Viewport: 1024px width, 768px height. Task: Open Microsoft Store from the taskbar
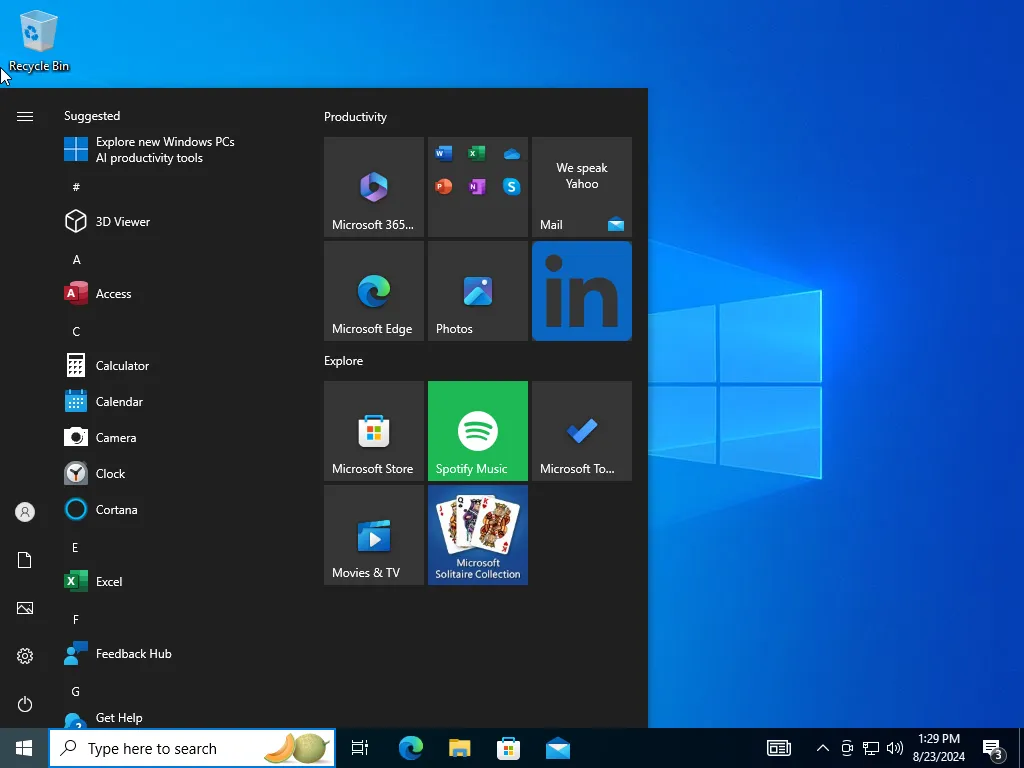coord(509,748)
